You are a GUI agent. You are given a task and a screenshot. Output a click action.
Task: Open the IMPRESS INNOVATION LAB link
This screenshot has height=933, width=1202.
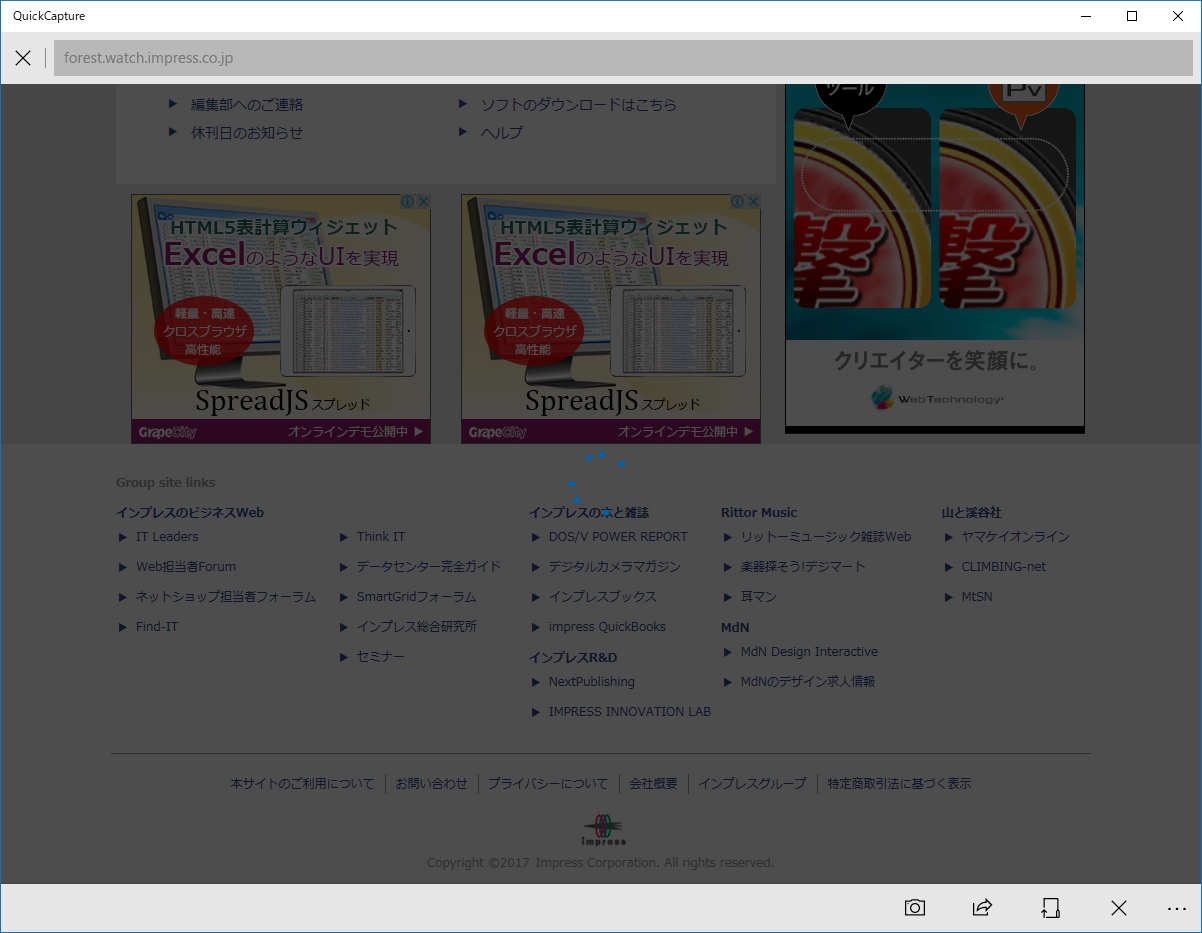coord(630,711)
